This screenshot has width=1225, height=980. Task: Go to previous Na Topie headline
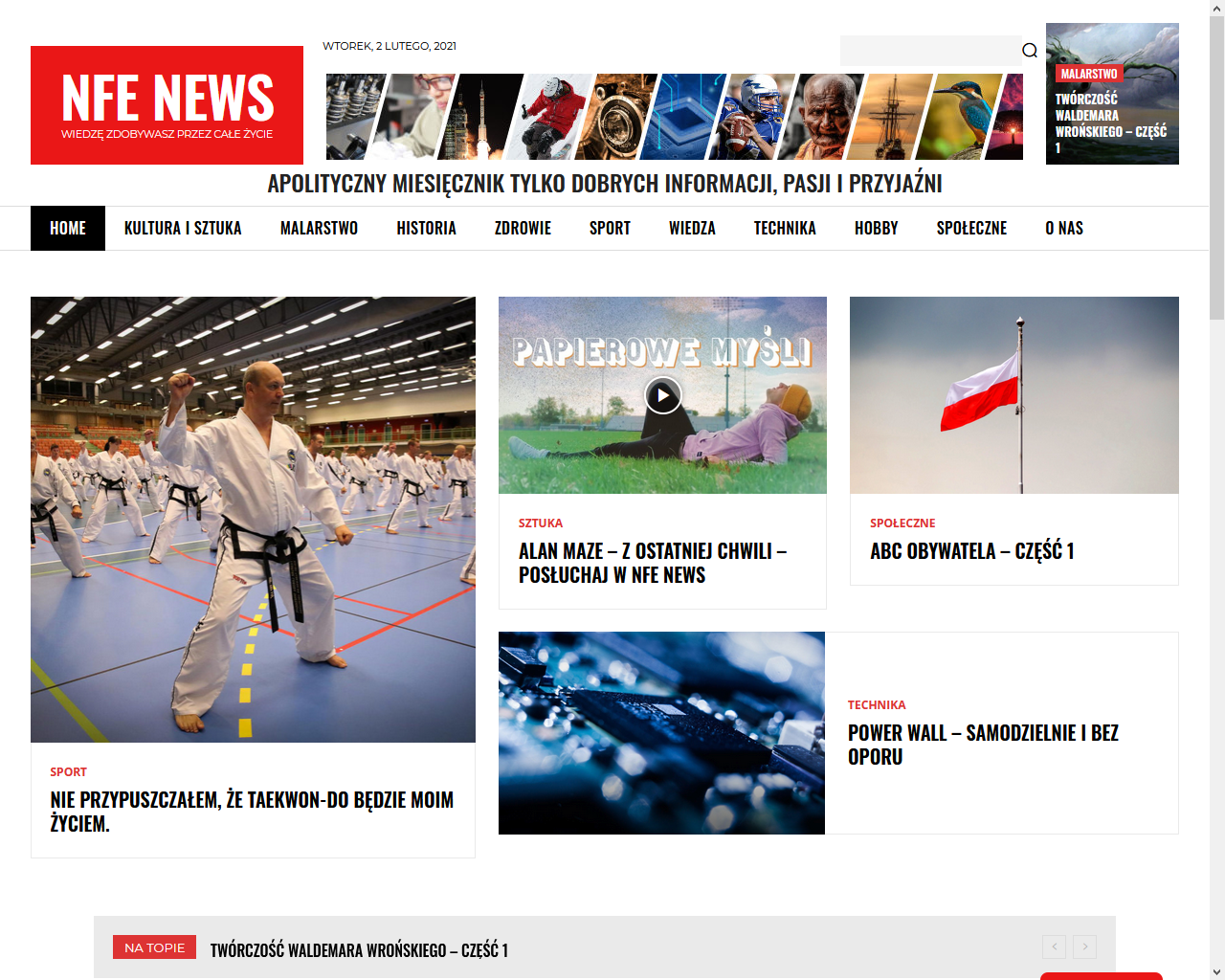pos(1054,947)
